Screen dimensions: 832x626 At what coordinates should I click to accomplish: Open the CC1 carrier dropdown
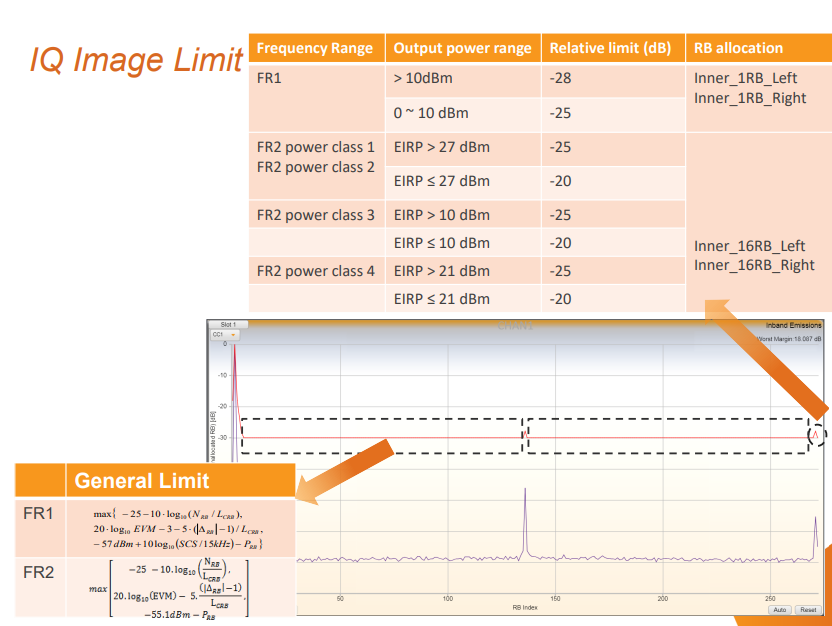click(224, 335)
